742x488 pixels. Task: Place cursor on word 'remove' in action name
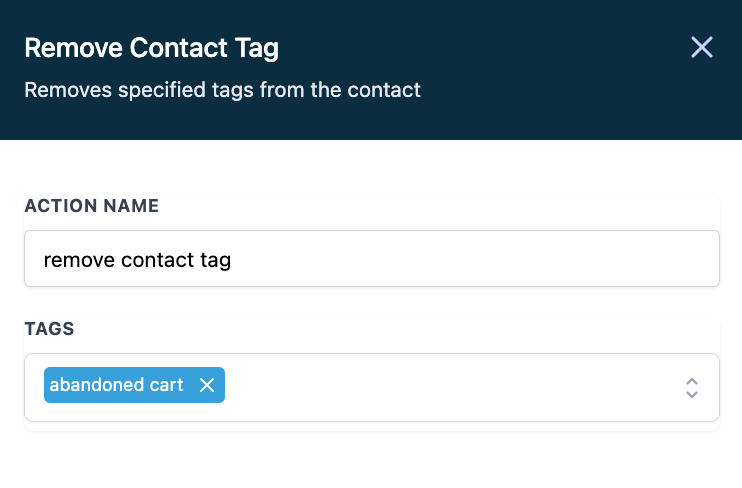[79, 260]
